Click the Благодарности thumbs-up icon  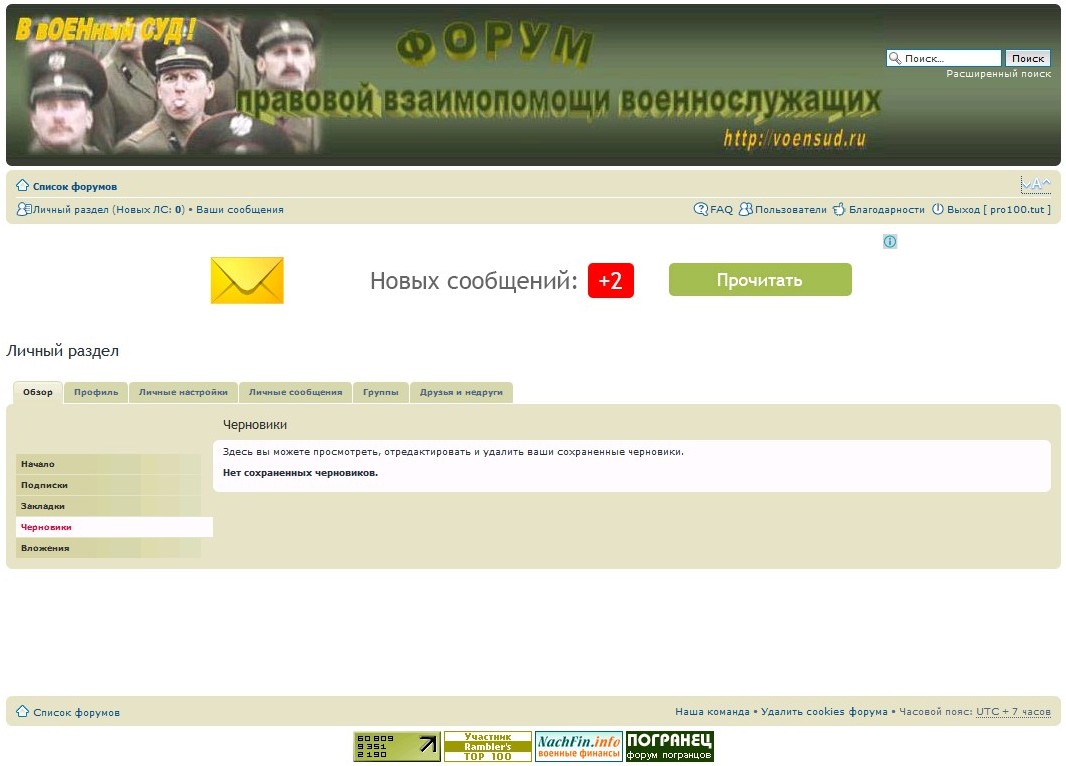click(x=839, y=210)
